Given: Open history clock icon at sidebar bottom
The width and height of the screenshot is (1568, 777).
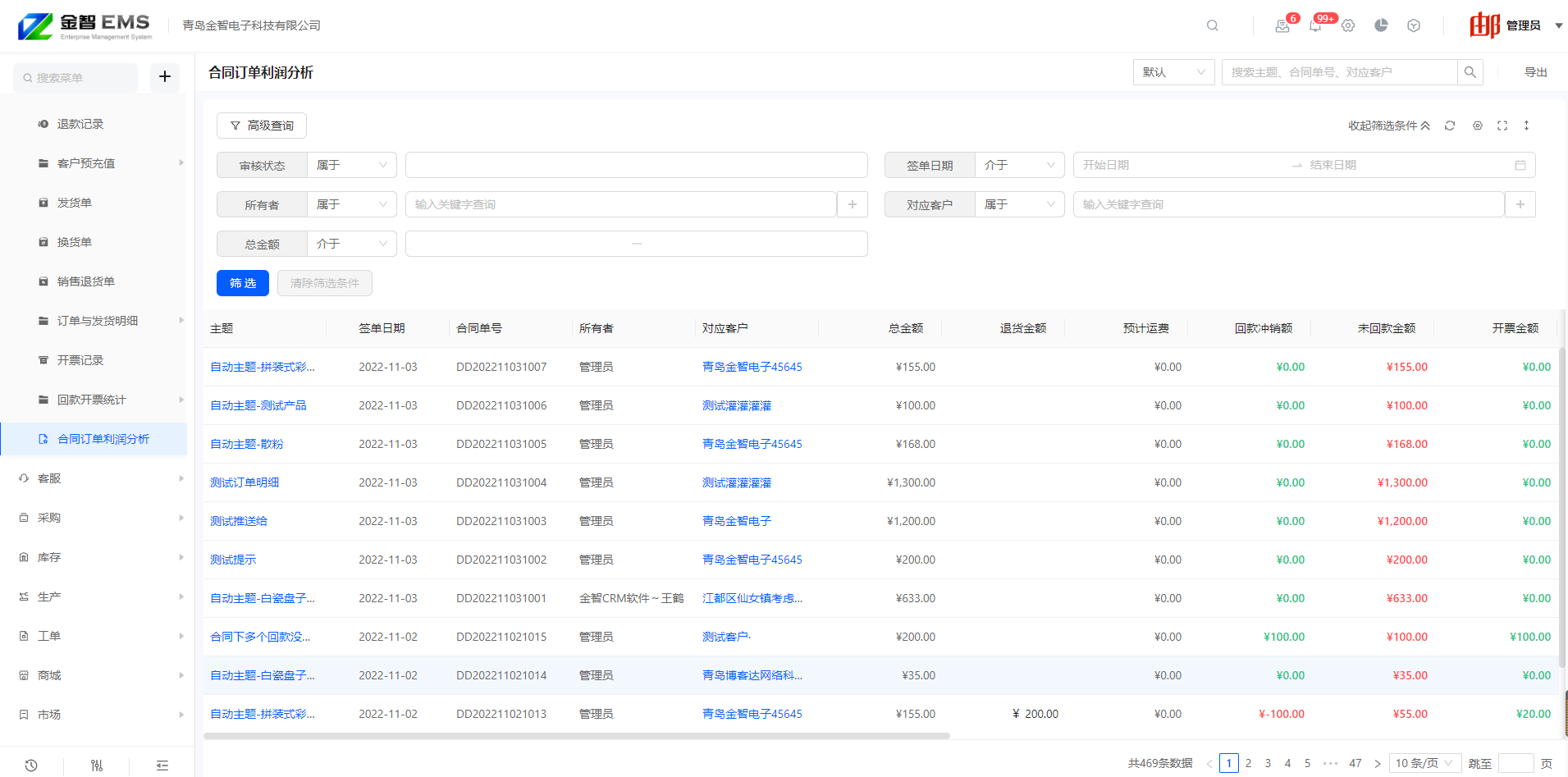Looking at the screenshot, I should (31, 765).
